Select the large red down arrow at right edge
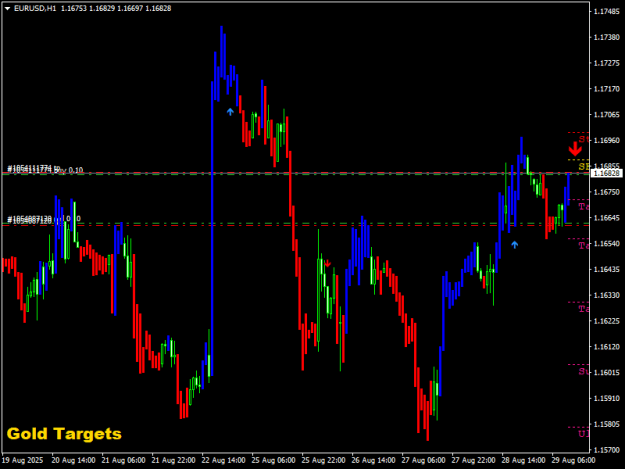 [x=575, y=149]
